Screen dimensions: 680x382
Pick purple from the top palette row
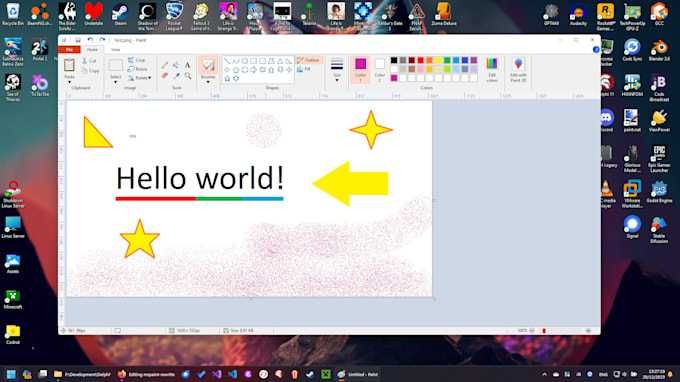click(474, 60)
